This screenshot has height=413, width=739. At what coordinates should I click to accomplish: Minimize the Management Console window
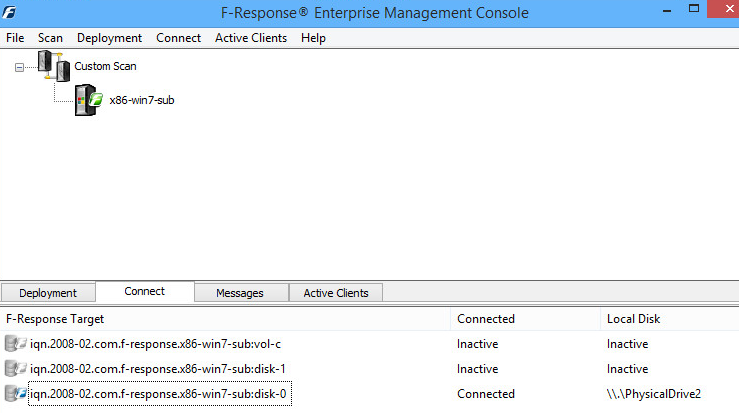click(x=666, y=9)
